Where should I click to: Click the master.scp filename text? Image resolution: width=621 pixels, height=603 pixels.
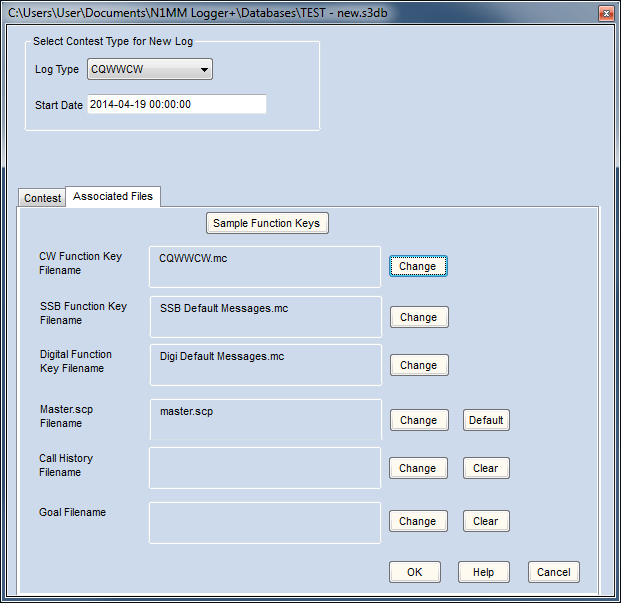pyautogui.click(x=186, y=411)
